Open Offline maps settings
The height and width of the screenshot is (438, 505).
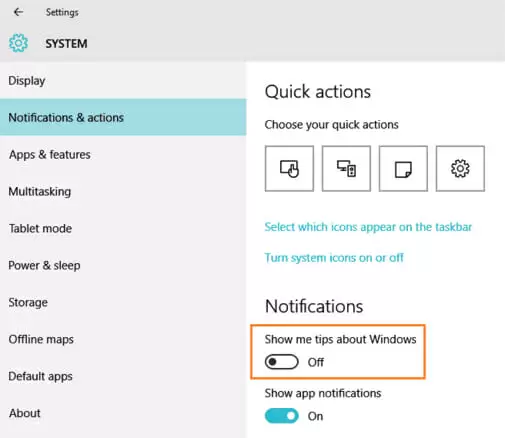pyautogui.click(x=123, y=339)
